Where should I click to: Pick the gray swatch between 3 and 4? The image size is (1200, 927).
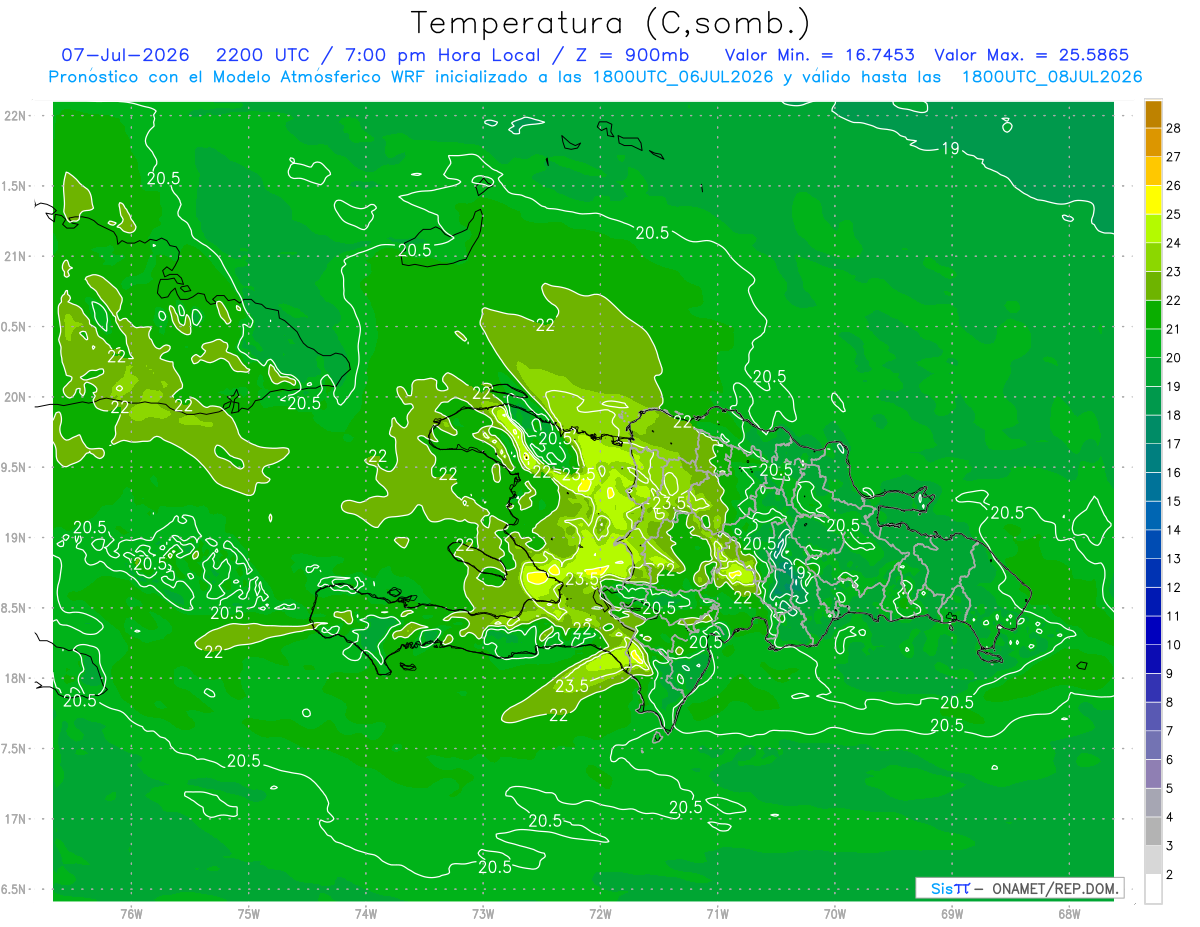(x=1153, y=831)
